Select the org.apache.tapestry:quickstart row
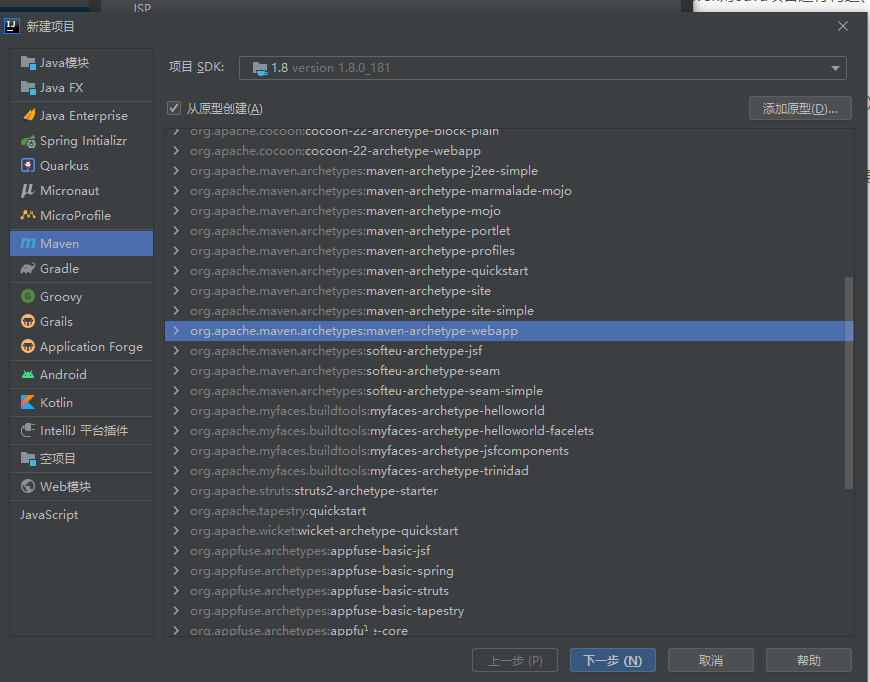This screenshot has width=870, height=682. [509, 511]
